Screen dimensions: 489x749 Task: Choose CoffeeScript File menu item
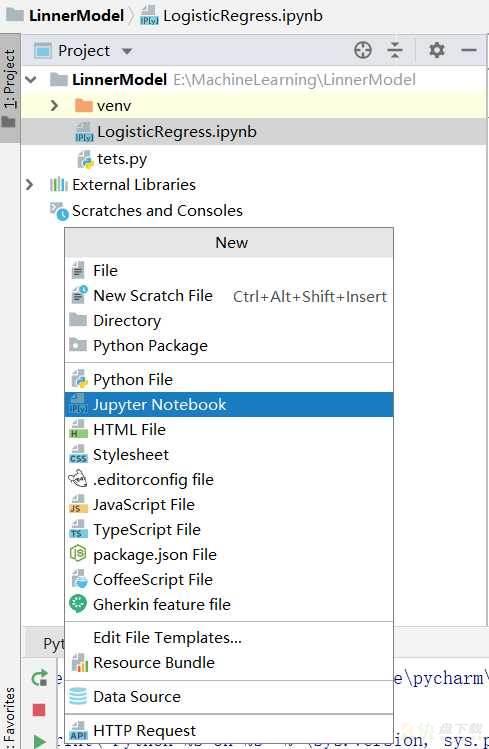click(229, 579)
